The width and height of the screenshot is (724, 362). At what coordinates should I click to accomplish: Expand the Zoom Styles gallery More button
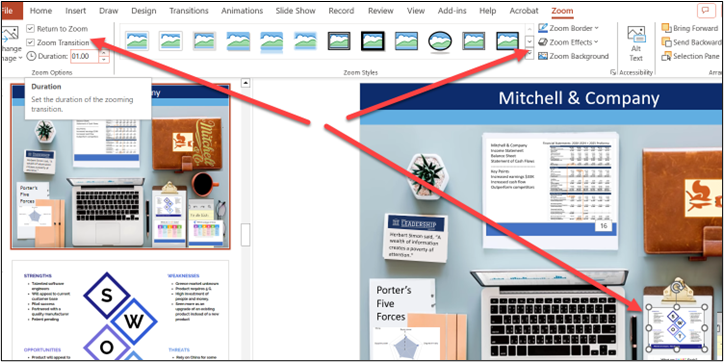click(x=530, y=54)
